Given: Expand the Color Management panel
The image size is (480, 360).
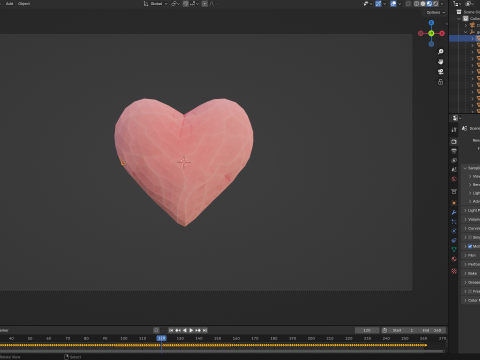Looking at the screenshot, I should pyautogui.click(x=471, y=300).
